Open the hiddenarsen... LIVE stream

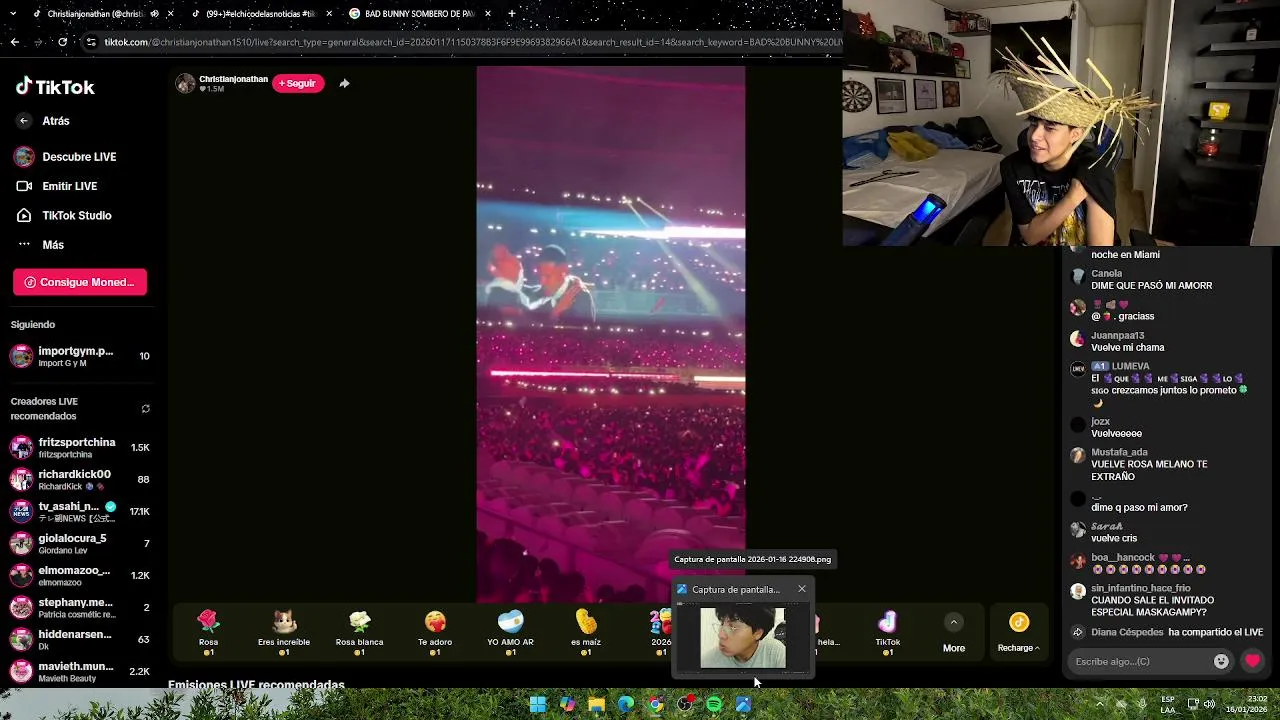[x=80, y=640]
